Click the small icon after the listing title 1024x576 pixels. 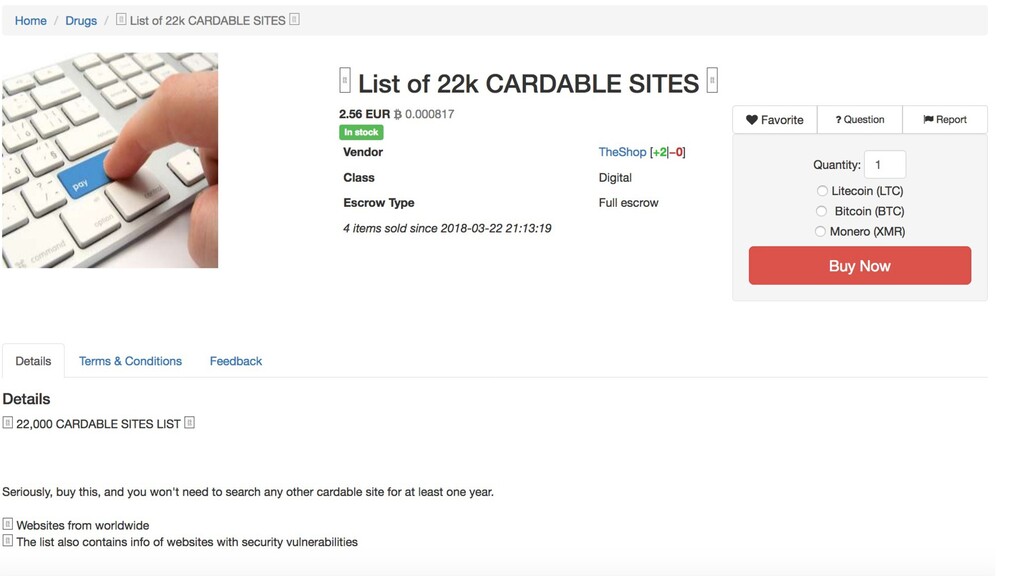[712, 81]
